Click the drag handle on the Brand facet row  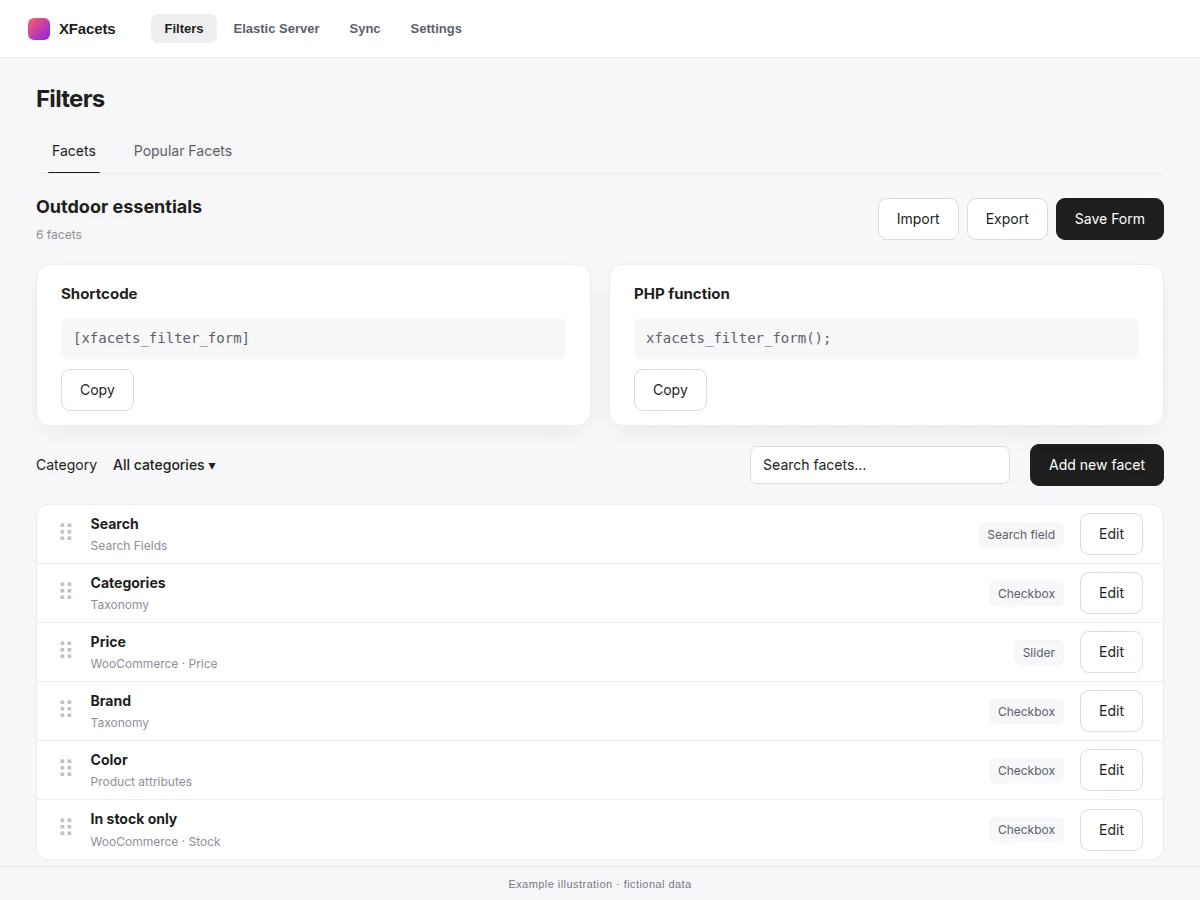coord(66,709)
